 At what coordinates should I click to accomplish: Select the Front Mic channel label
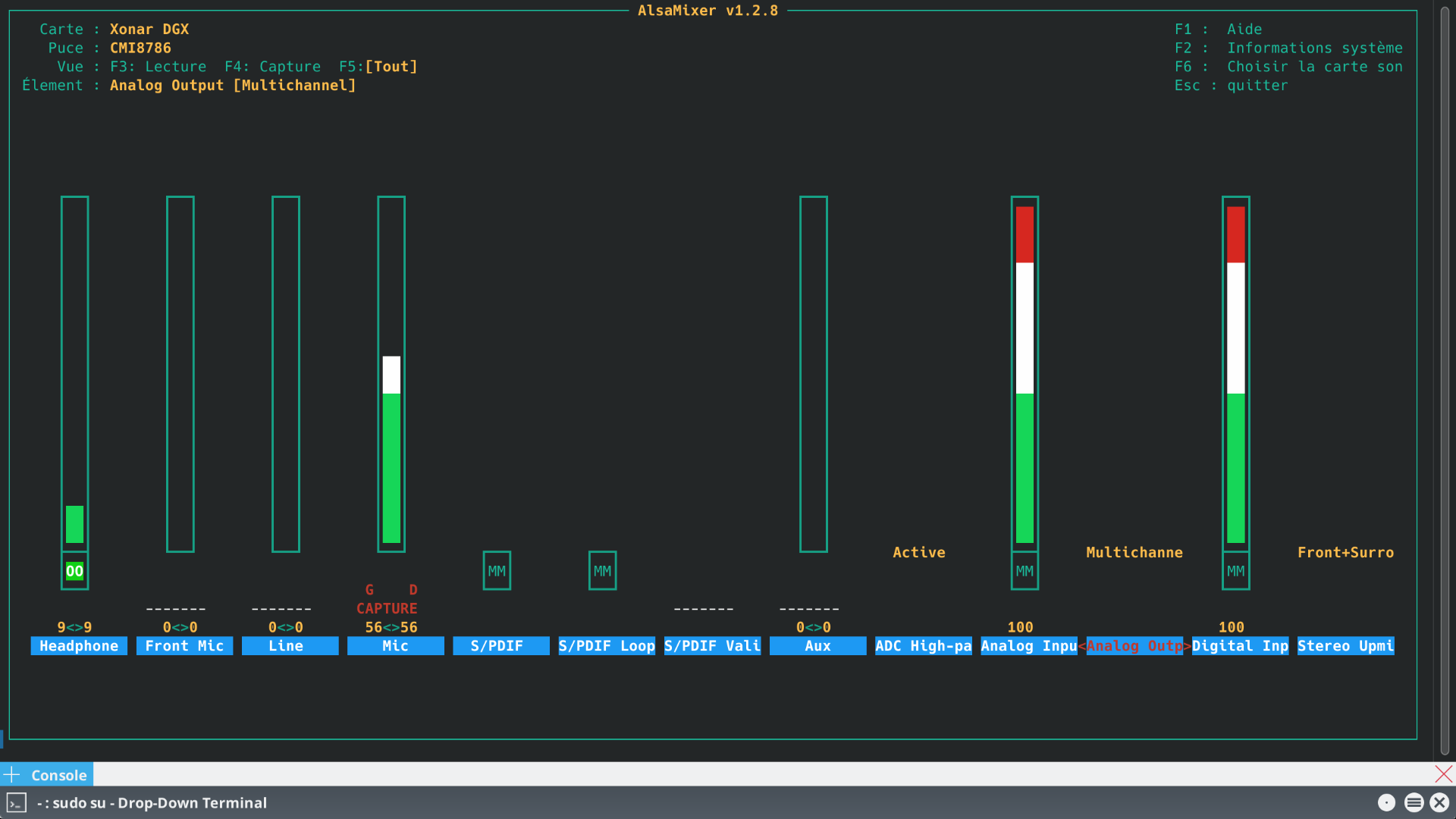[x=184, y=646]
